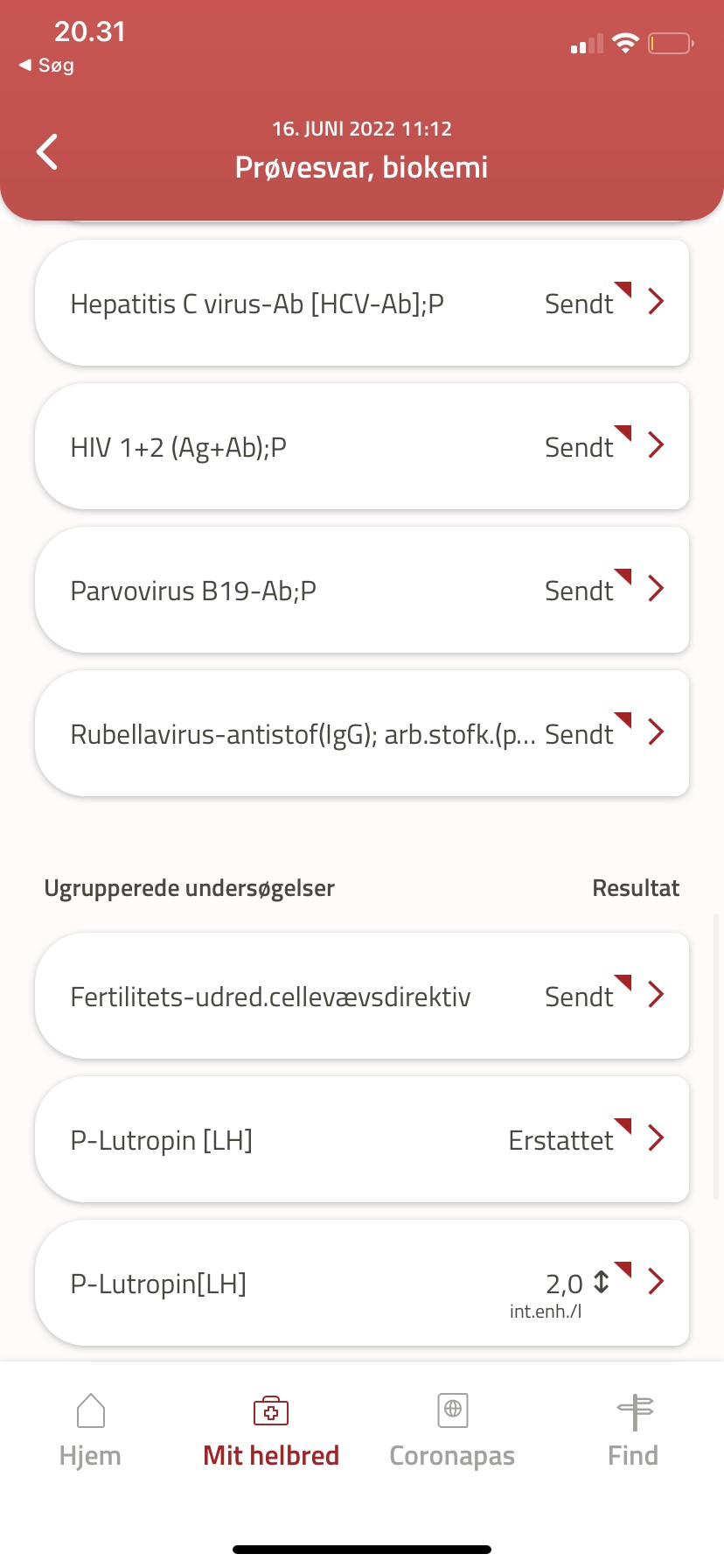Switch to Coronapas tab label
The image size is (724, 1568).
[452, 1456]
